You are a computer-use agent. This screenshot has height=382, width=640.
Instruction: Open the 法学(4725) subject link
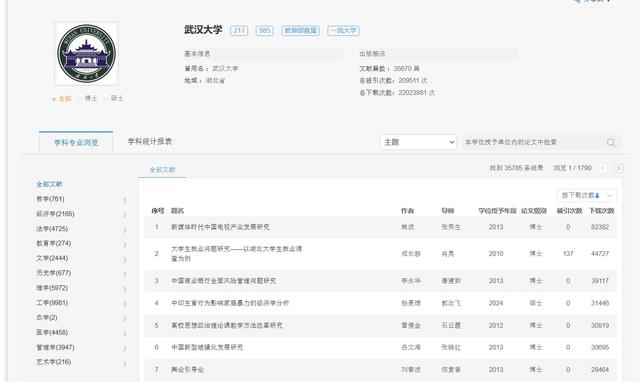(52, 229)
